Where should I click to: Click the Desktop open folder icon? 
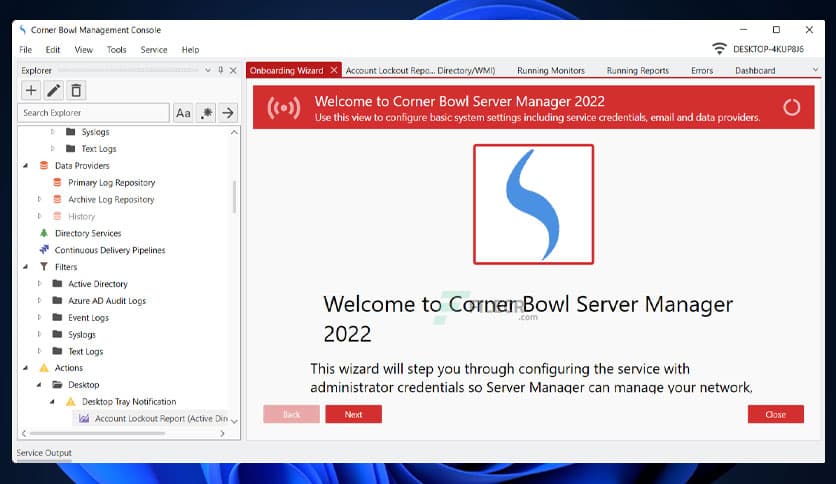58,384
